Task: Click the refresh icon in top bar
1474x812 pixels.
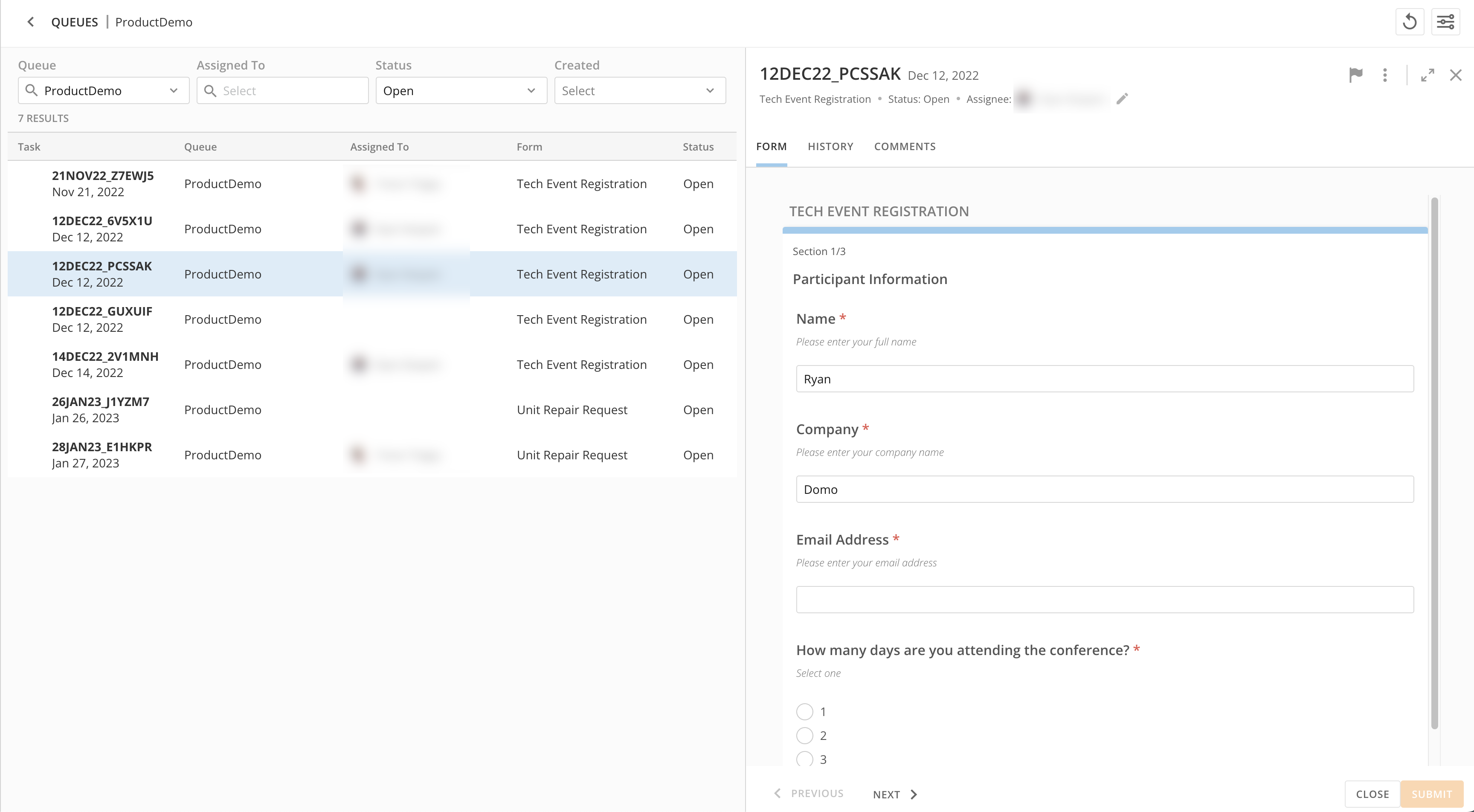Action: click(1409, 22)
